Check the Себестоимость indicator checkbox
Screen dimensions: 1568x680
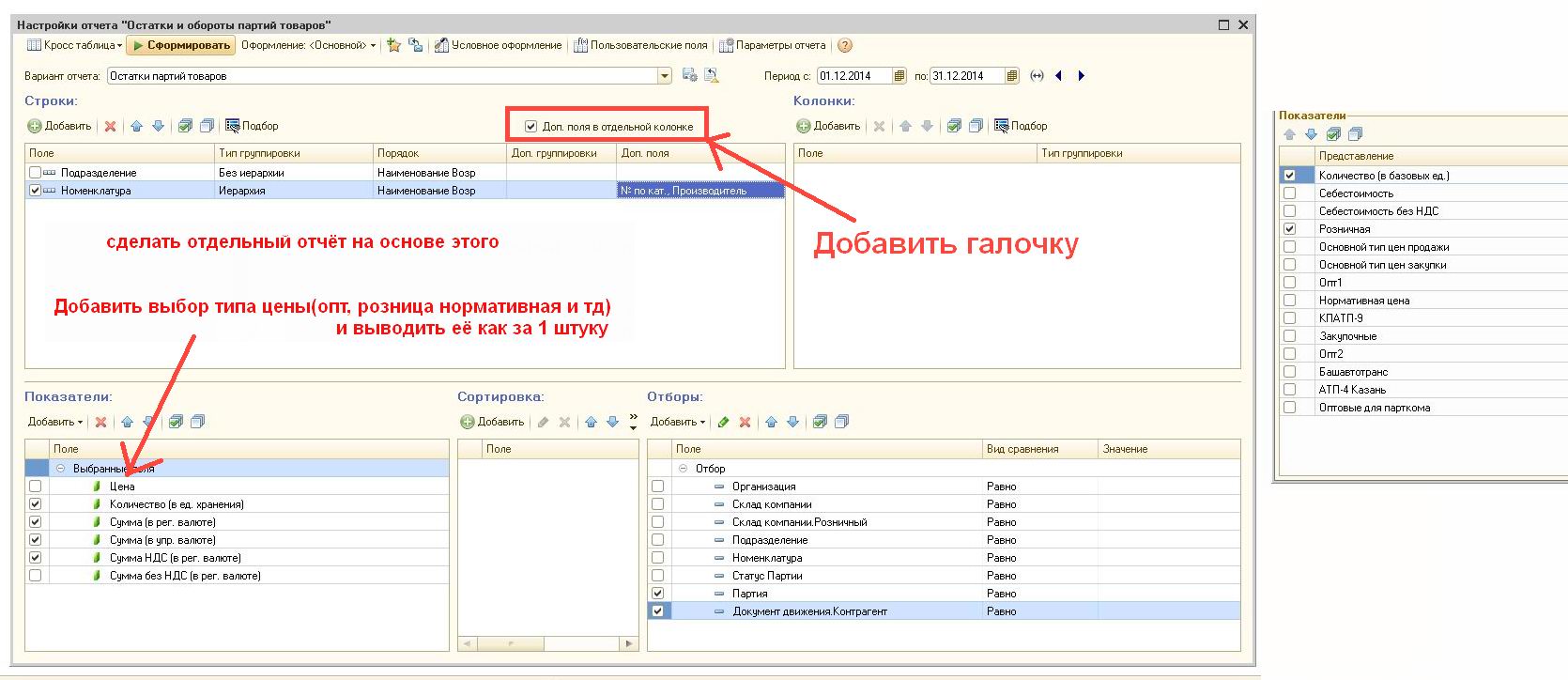point(1289,193)
